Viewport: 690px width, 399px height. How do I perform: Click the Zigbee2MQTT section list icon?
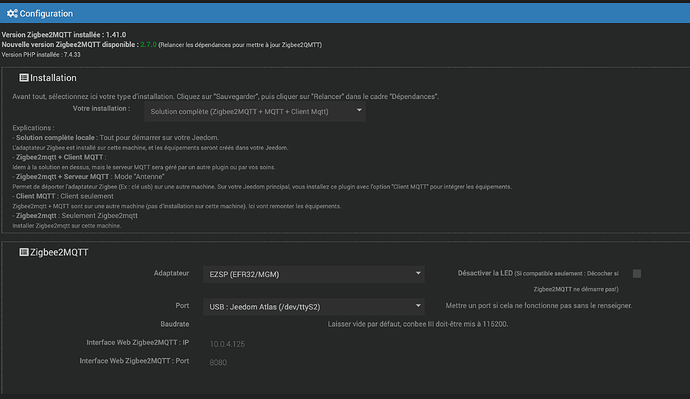(24, 252)
